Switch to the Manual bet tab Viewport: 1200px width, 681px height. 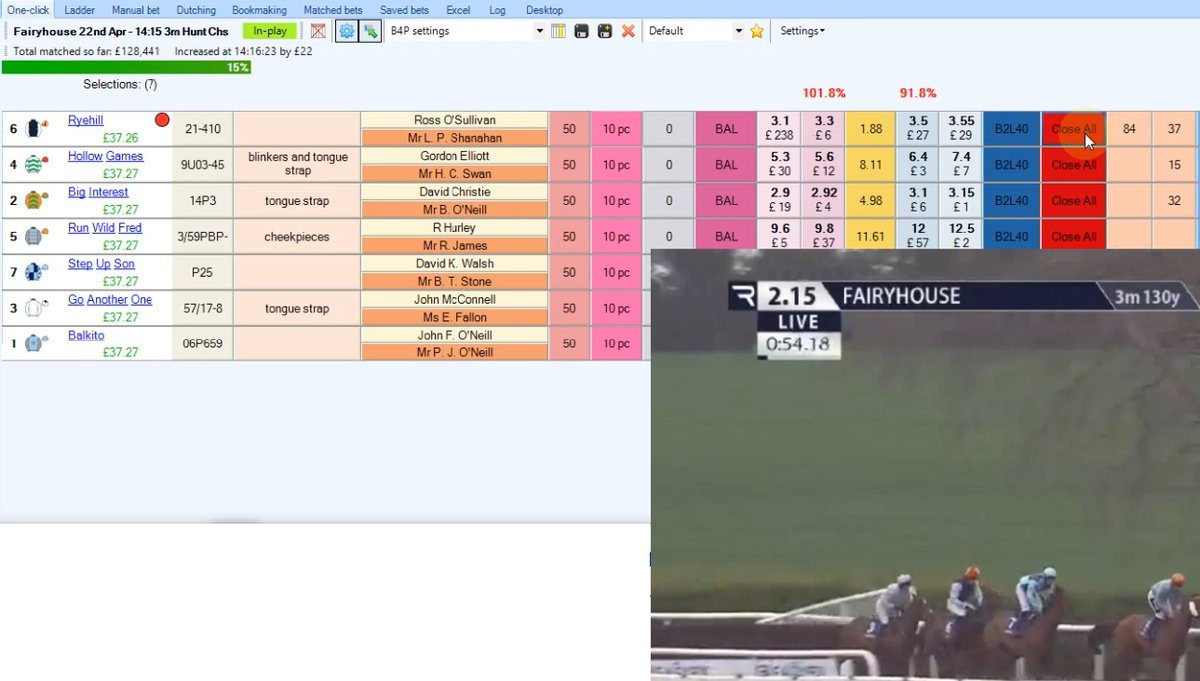click(x=135, y=9)
